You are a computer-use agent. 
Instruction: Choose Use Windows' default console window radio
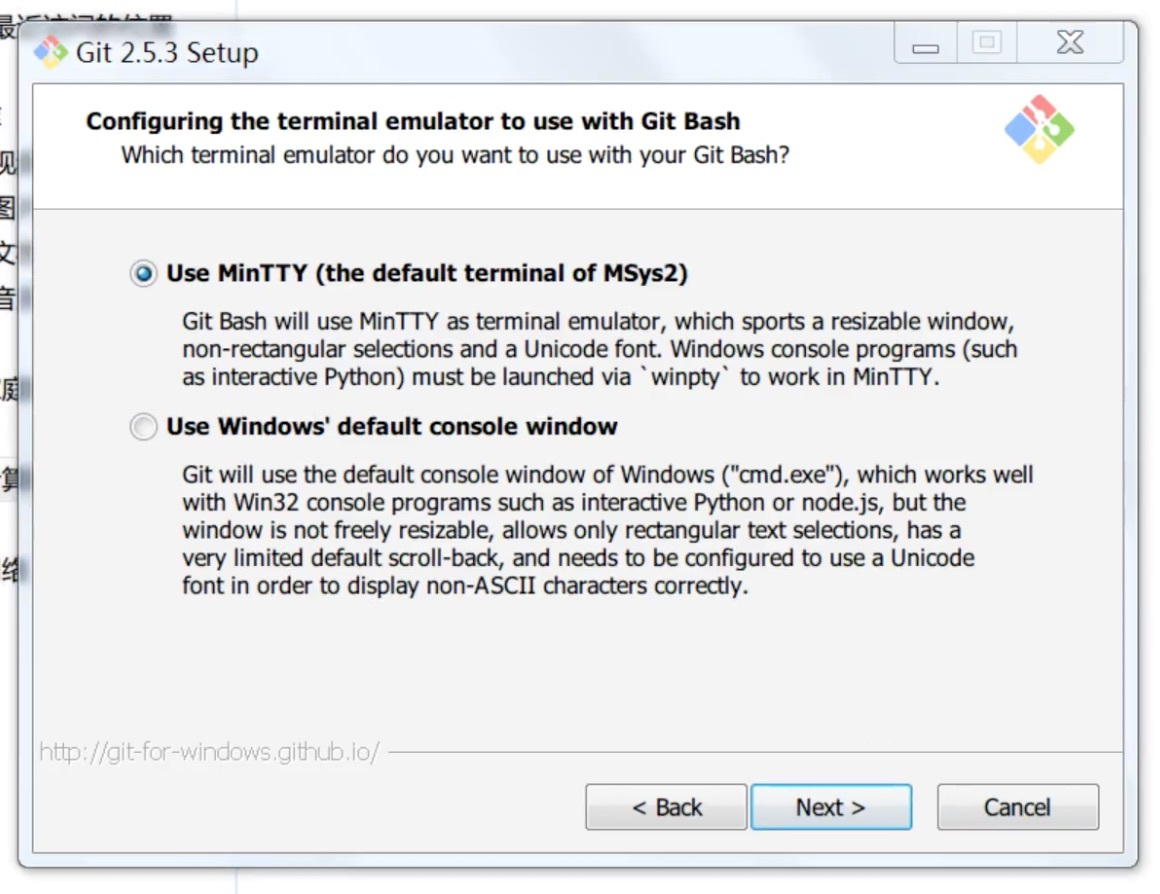[x=144, y=428]
